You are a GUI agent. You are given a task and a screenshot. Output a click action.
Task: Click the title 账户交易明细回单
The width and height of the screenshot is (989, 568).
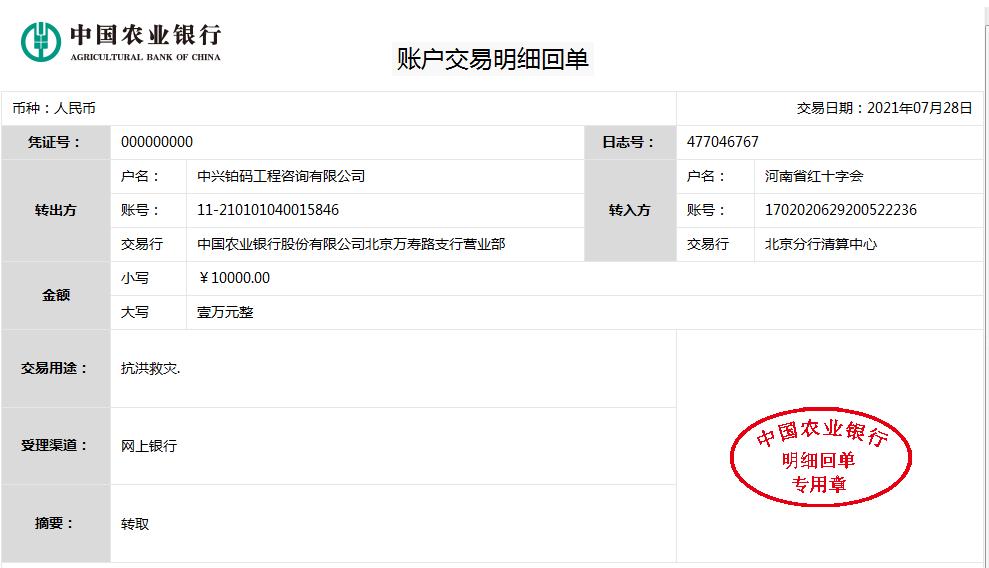coord(493,59)
